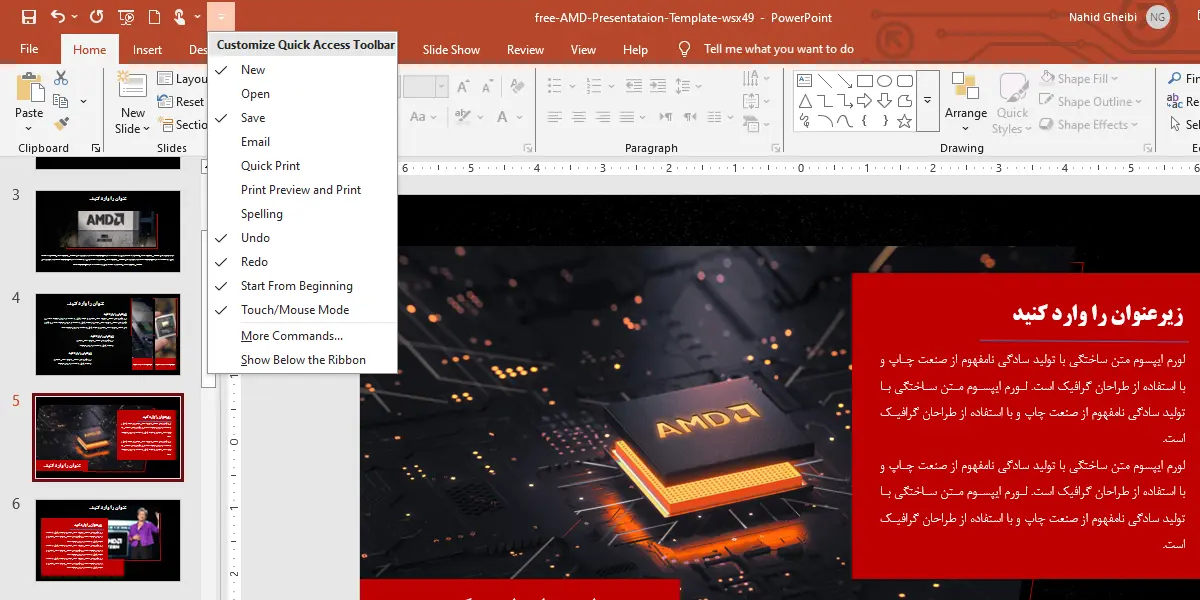
Task: Uncheck Save in the Customize toolbar menu
Action: pos(302,118)
